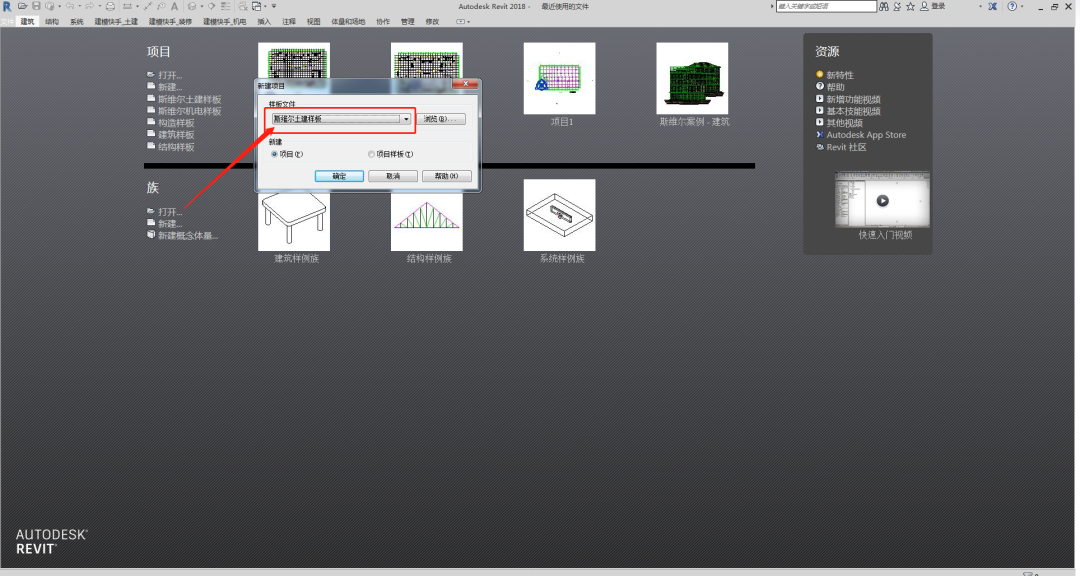Image resolution: width=1080 pixels, height=576 pixels.
Task: Expand the sync icon dropdown arrow
Action: pos(59,6)
